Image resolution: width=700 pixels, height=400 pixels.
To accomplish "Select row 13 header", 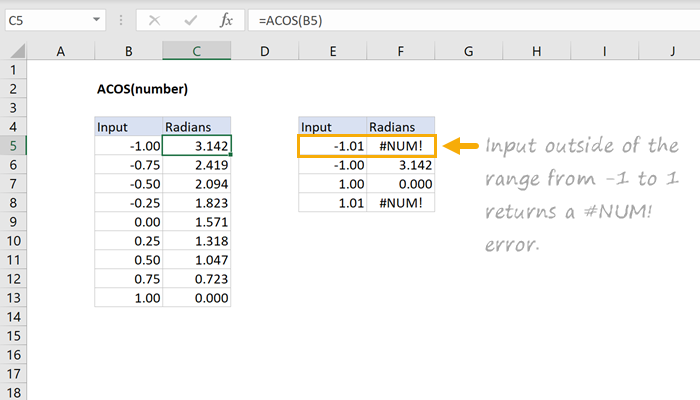I will point(13,298).
